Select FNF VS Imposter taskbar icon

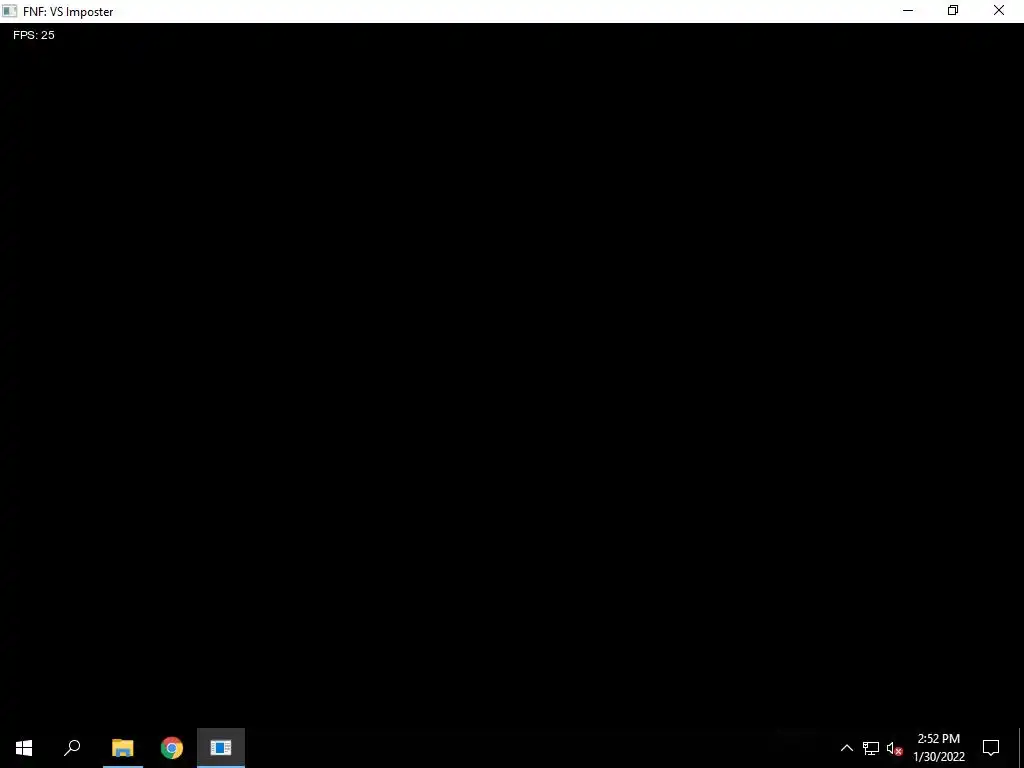pos(221,748)
